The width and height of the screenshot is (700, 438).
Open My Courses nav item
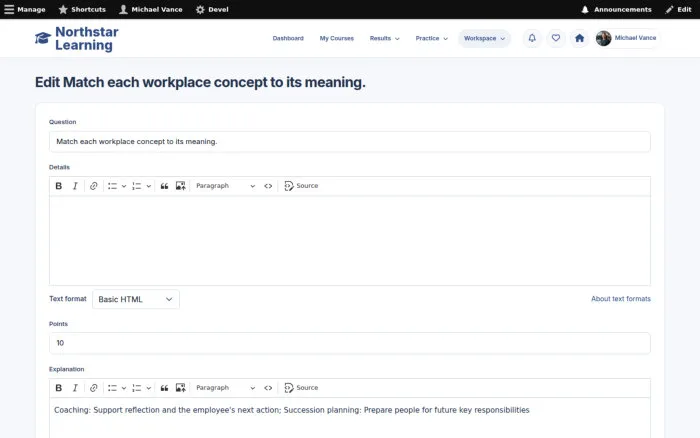pyautogui.click(x=337, y=38)
